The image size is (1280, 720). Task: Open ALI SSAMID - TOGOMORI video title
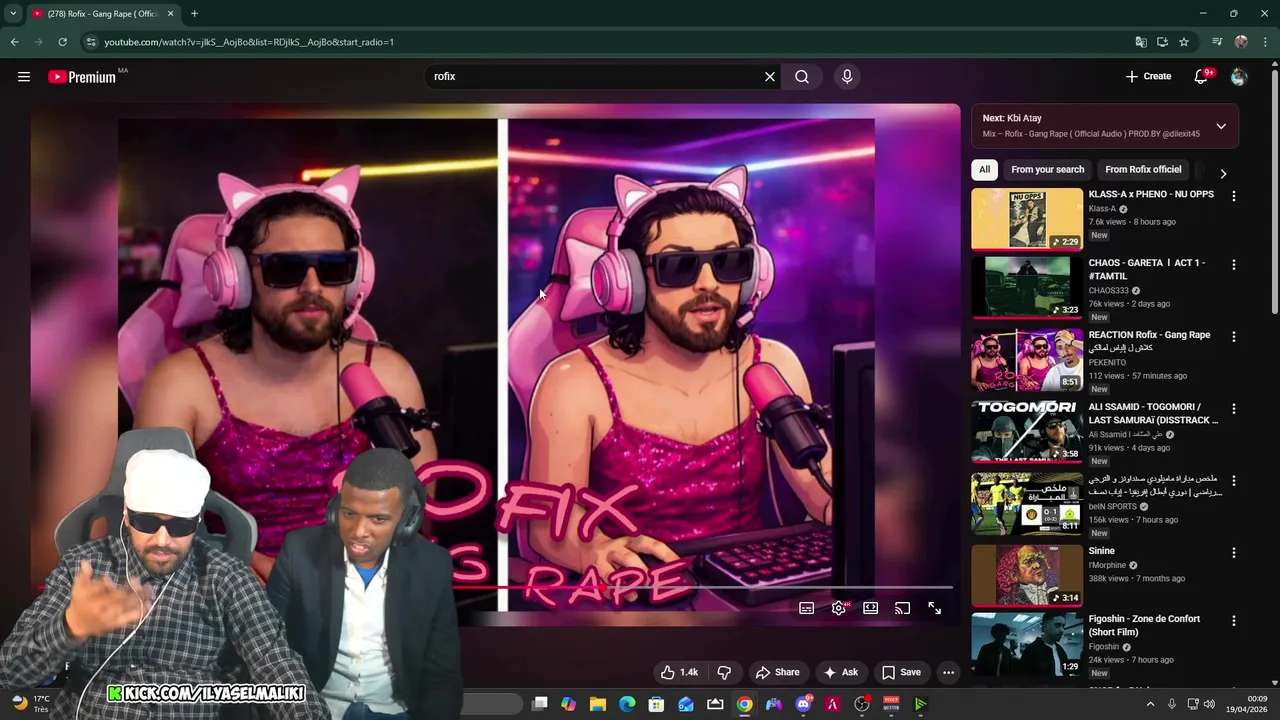click(1153, 413)
